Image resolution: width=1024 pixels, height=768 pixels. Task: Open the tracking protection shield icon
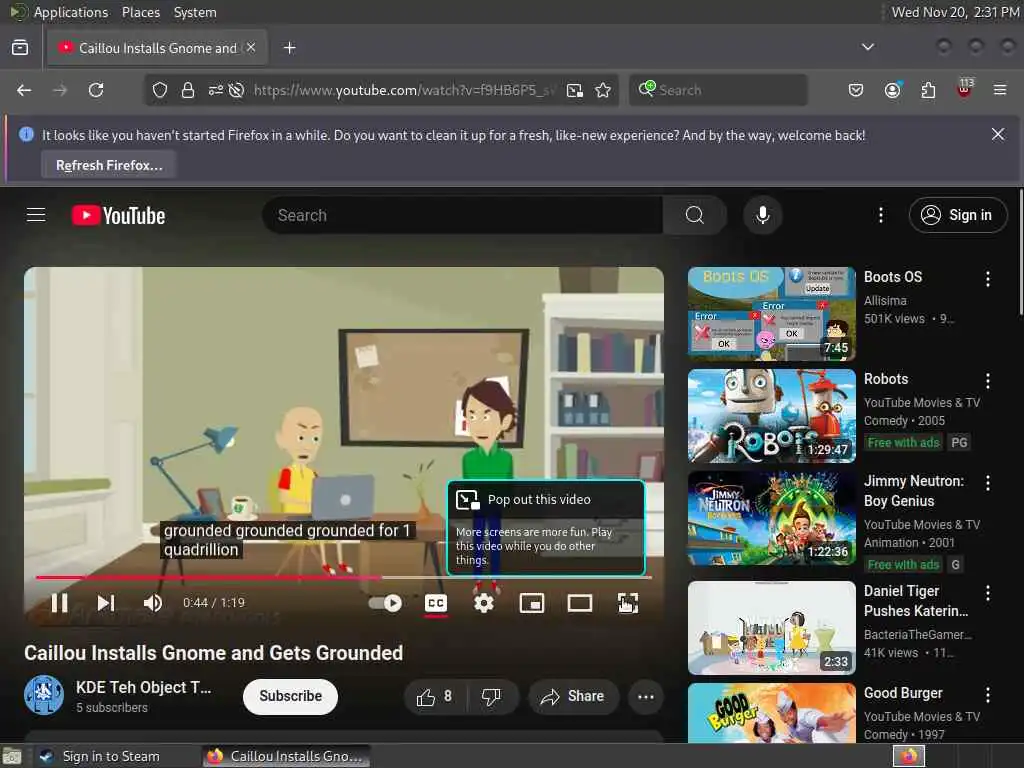click(160, 90)
